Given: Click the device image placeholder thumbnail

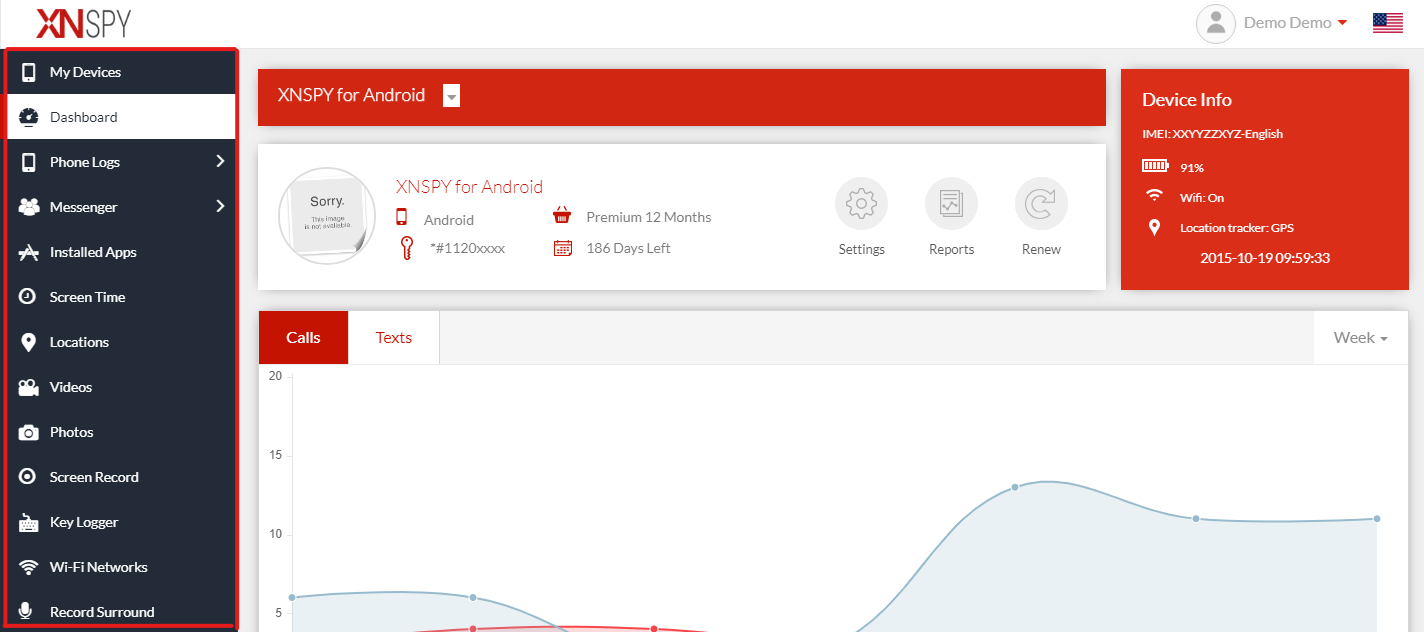Looking at the screenshot, I should pyautogui.click(x=327, y=217).
